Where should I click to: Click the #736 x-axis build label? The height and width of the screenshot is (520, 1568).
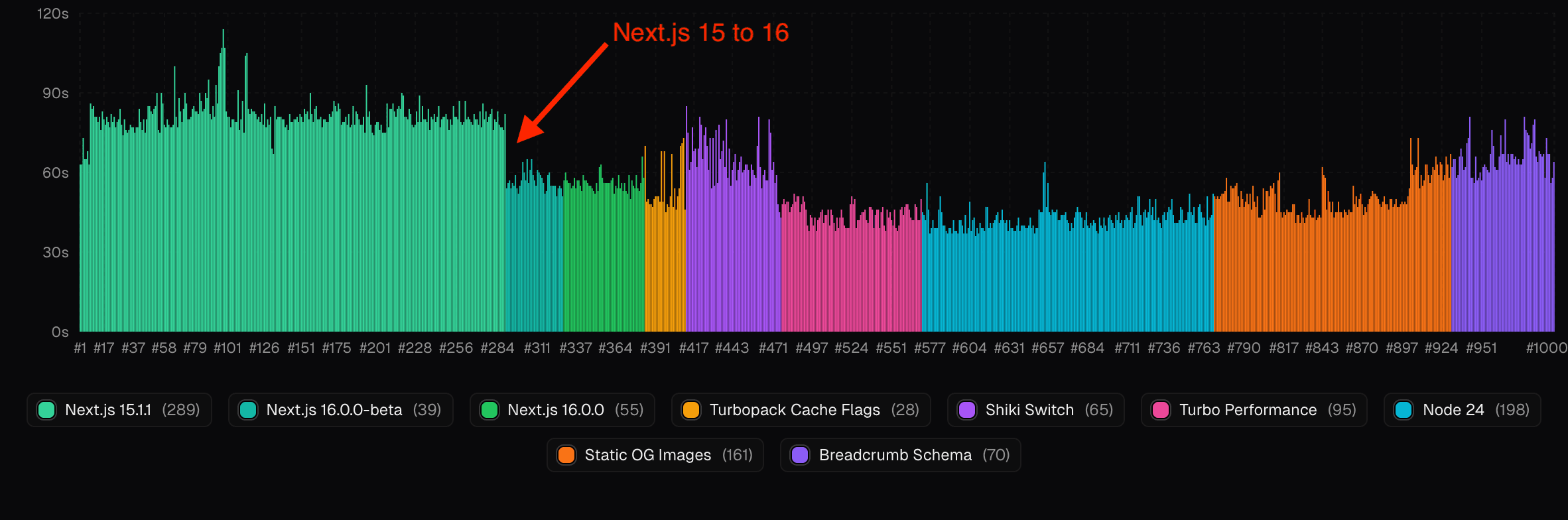[1164, 348]
